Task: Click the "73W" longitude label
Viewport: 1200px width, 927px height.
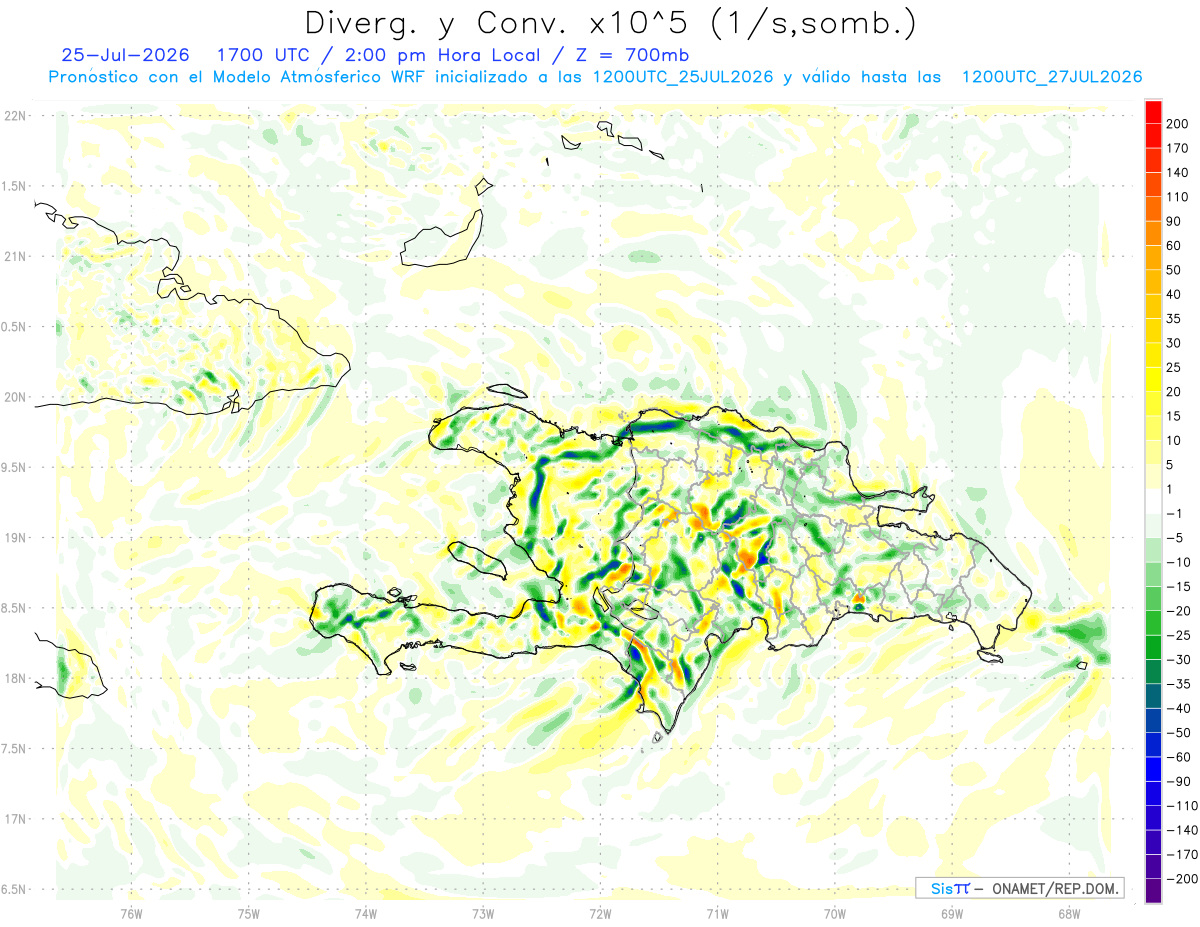Action: click(483, 913)
